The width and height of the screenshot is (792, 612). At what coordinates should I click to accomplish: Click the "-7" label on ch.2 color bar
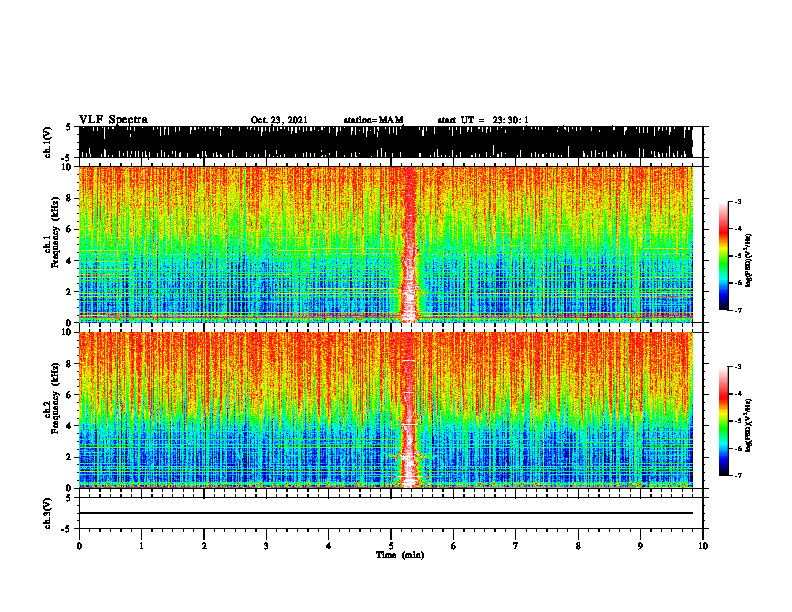pos(737,476)
